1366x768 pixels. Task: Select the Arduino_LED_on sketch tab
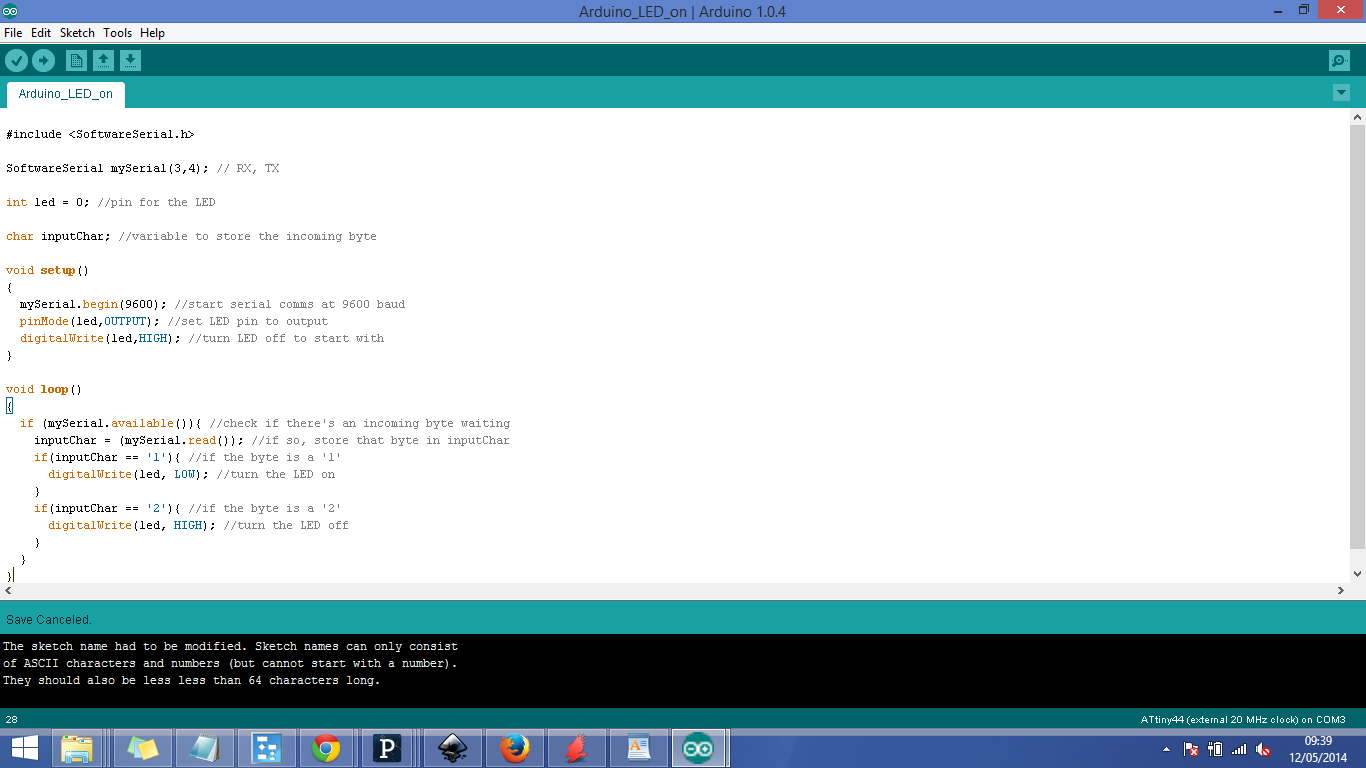(x=66, y=94)
